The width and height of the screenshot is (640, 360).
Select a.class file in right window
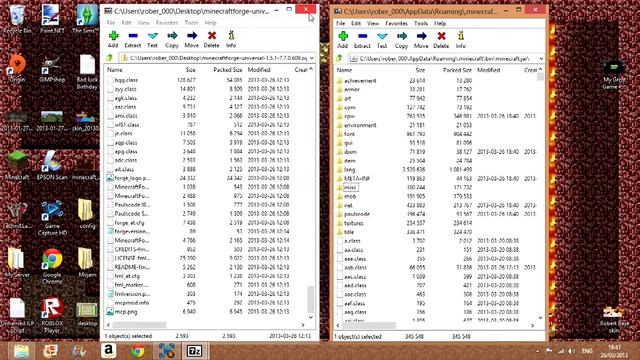(349, 241)
